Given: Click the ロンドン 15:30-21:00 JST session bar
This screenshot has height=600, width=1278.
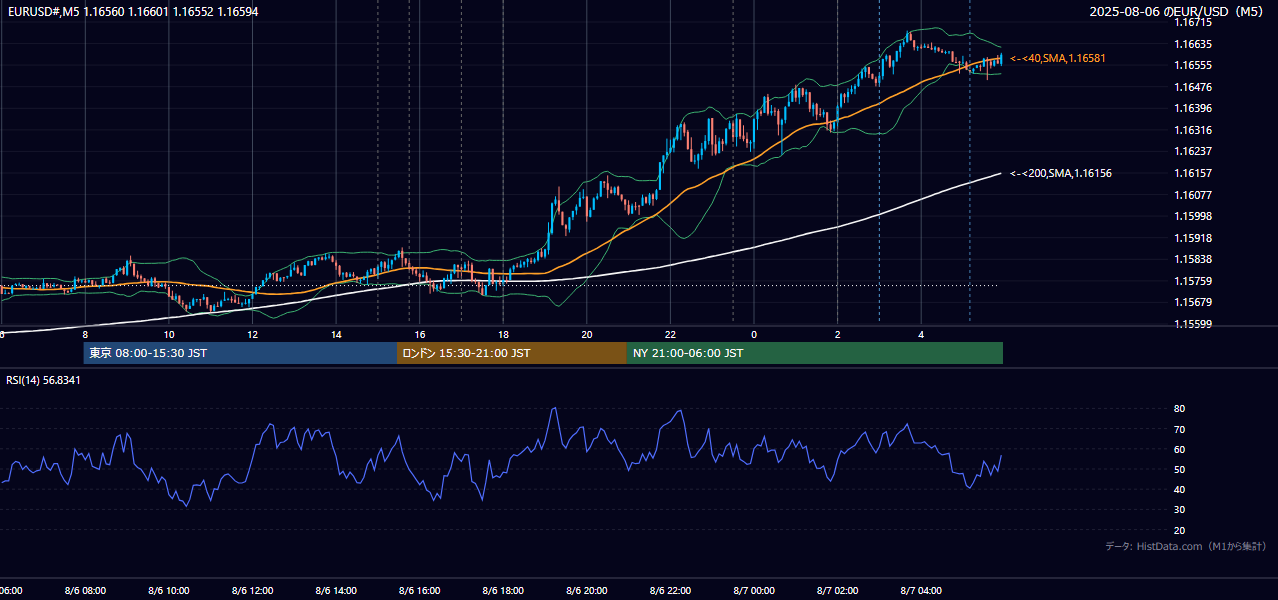Looking at the screenshot, I should pyautogui.click(x=512, y=353).
